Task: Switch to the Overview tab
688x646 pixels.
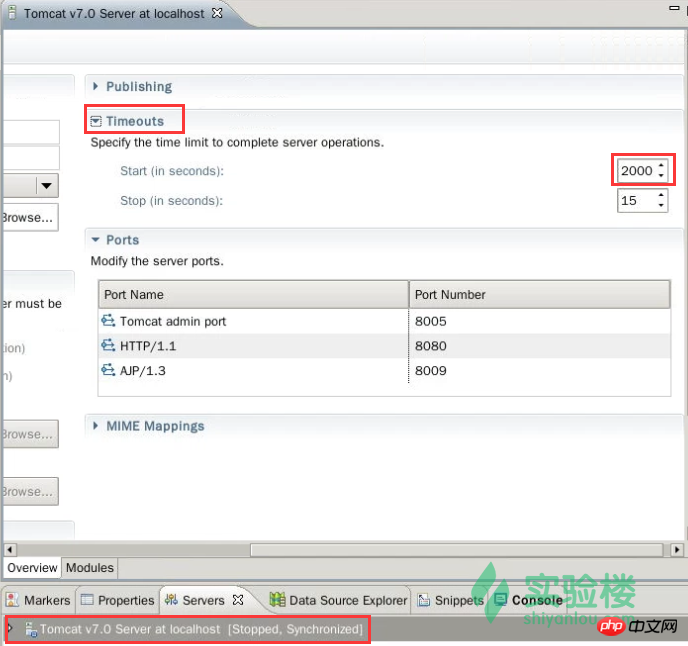Action: click(x=32, y=567)
